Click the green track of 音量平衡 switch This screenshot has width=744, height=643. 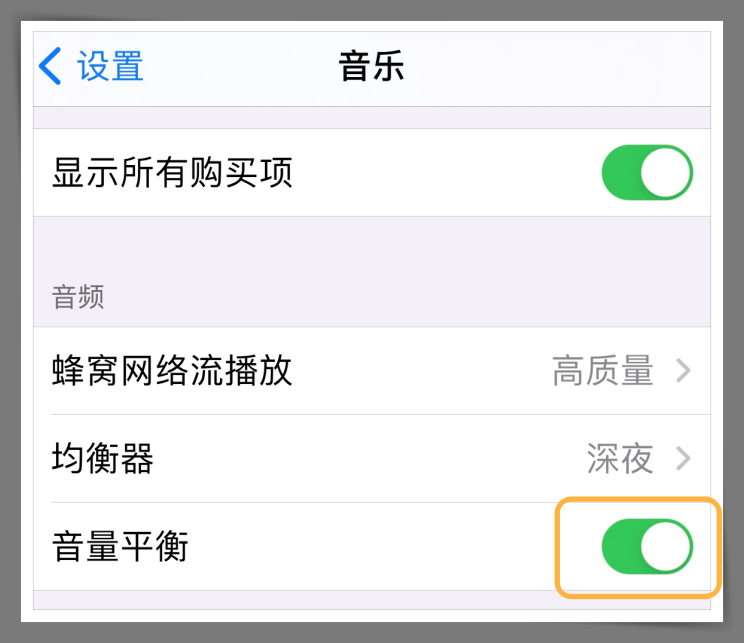click(621, 546)
